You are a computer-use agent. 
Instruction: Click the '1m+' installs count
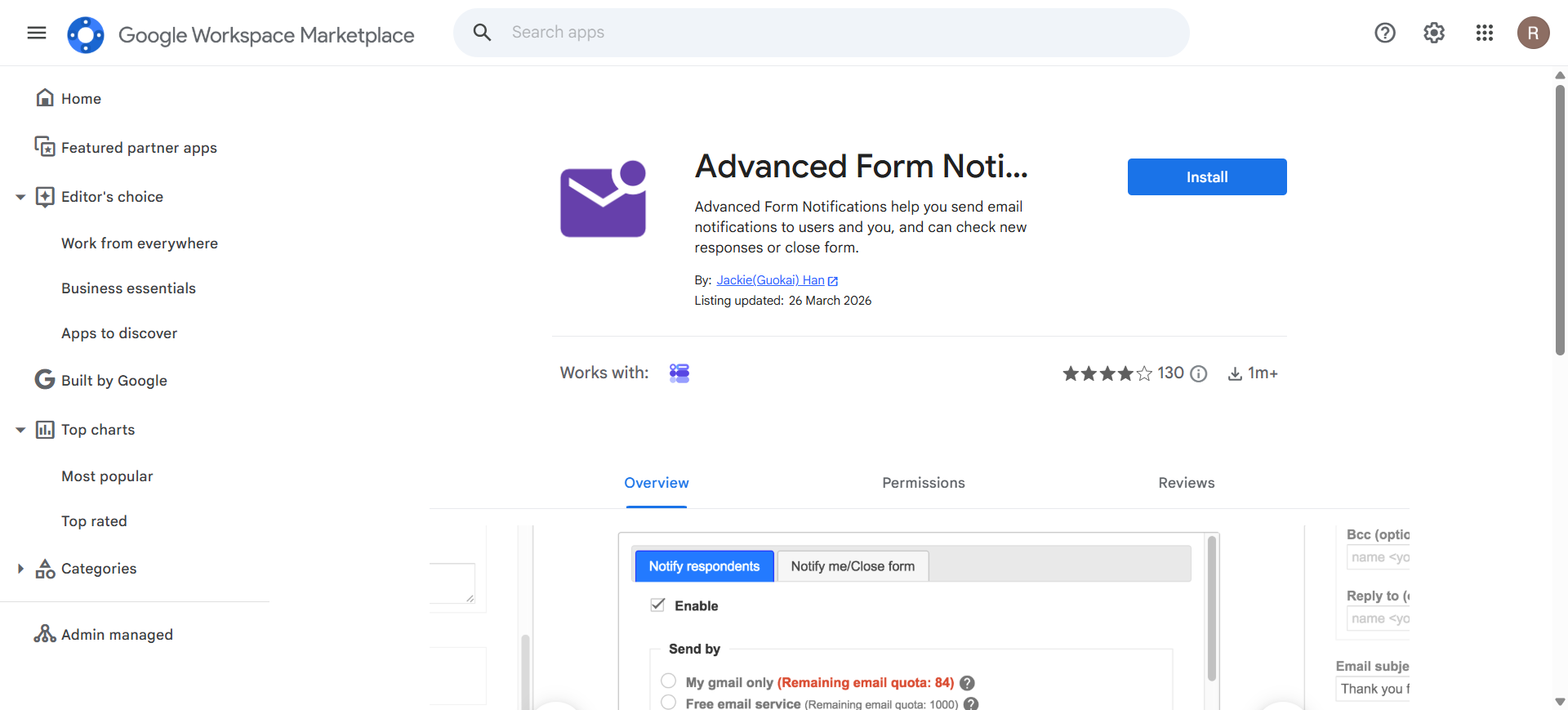[1263, 373]
